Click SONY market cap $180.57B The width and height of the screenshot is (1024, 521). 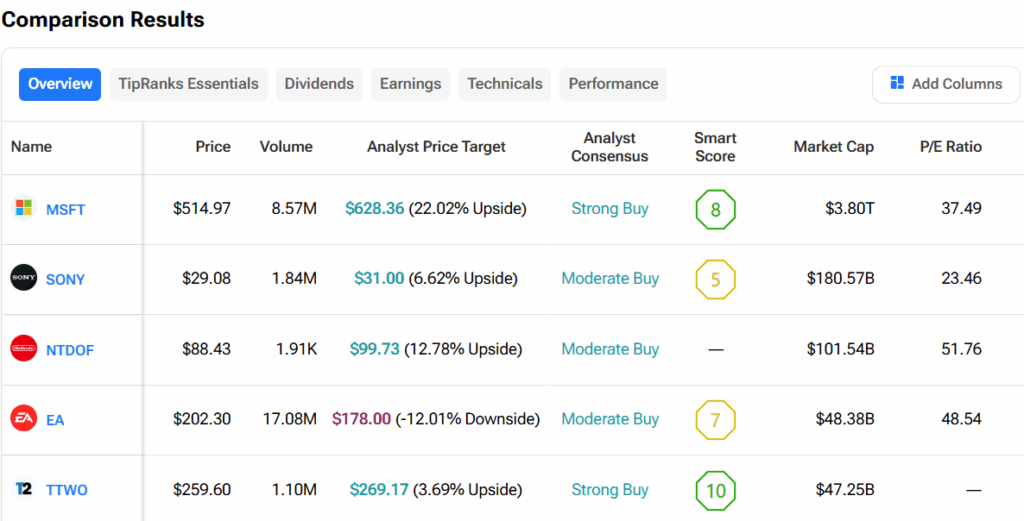(x=840, y=279)
